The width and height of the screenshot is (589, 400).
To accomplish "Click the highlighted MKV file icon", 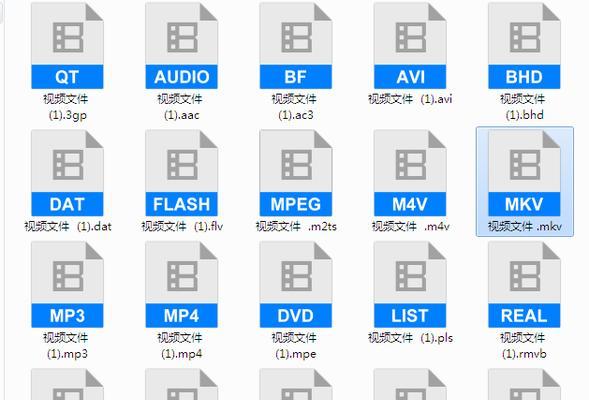I will pos(524,173).
